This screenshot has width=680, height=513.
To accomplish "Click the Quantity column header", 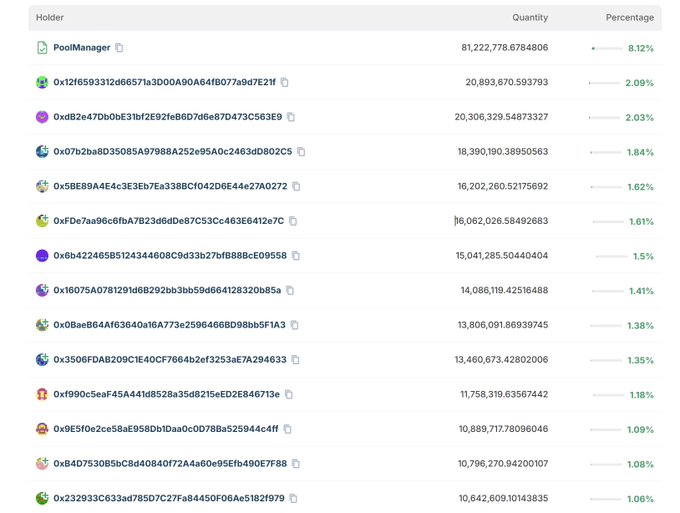I will pyautogui.click(x=530, y=17).
